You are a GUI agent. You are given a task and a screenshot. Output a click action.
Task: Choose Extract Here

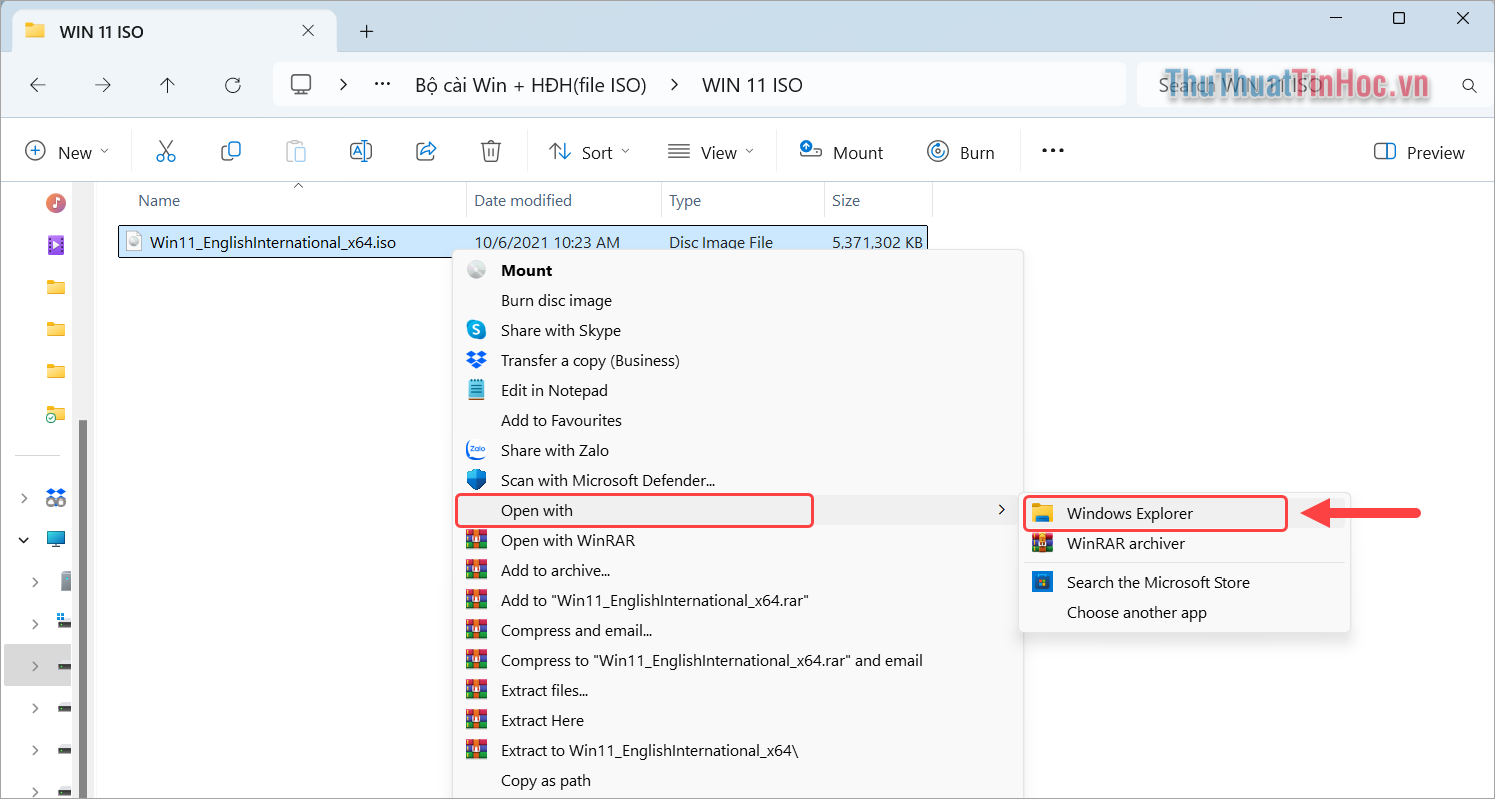[x=738, y=720]
